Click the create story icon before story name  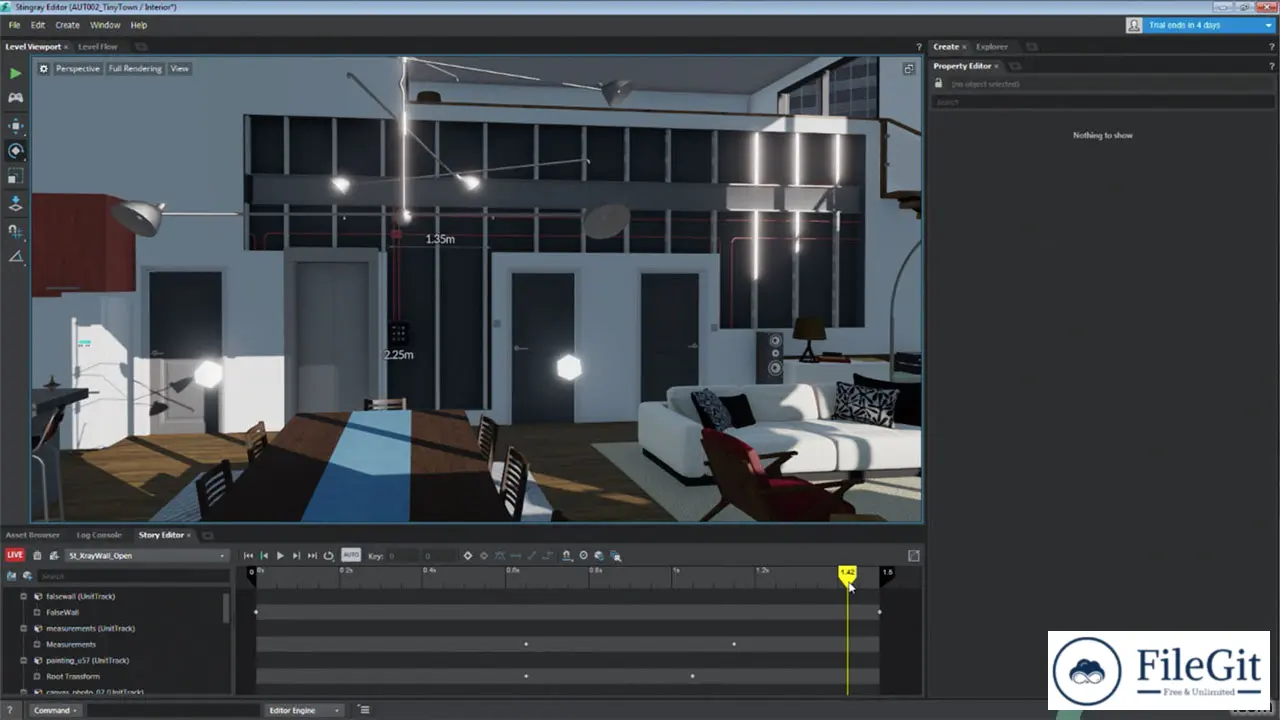point(54,556)
